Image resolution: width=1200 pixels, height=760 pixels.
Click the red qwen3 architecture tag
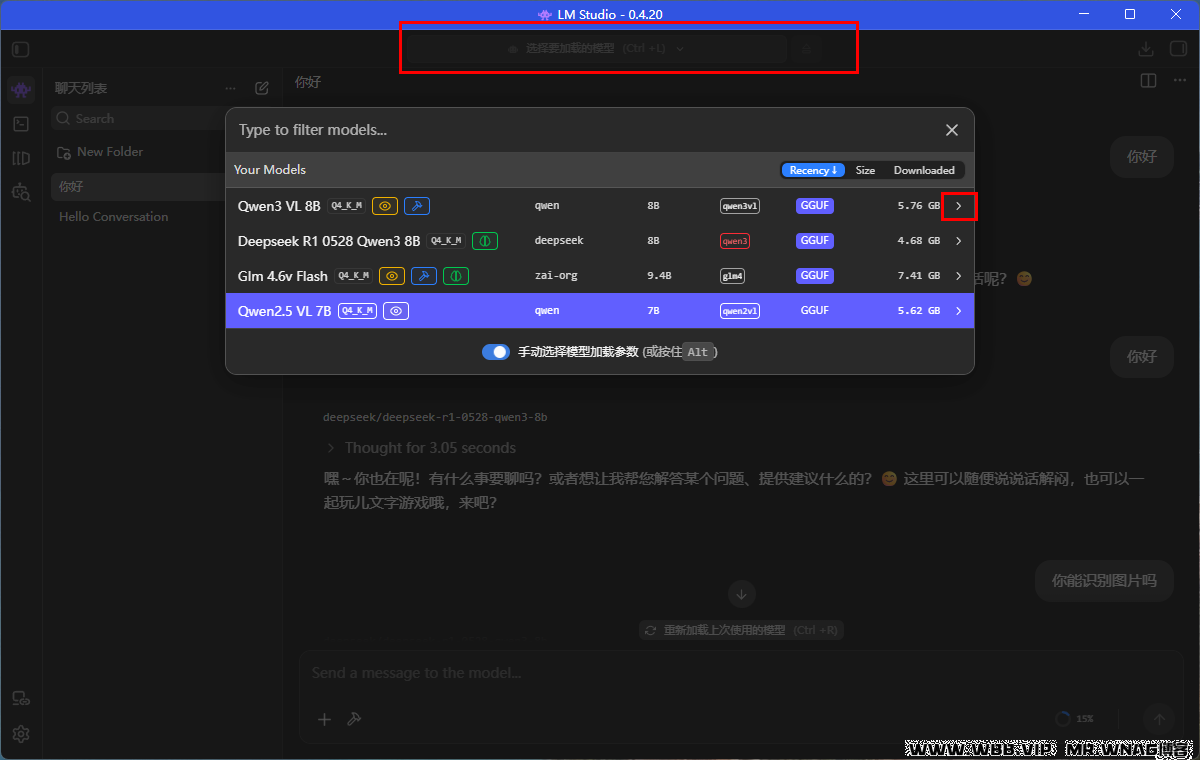(x=735, y=241)
